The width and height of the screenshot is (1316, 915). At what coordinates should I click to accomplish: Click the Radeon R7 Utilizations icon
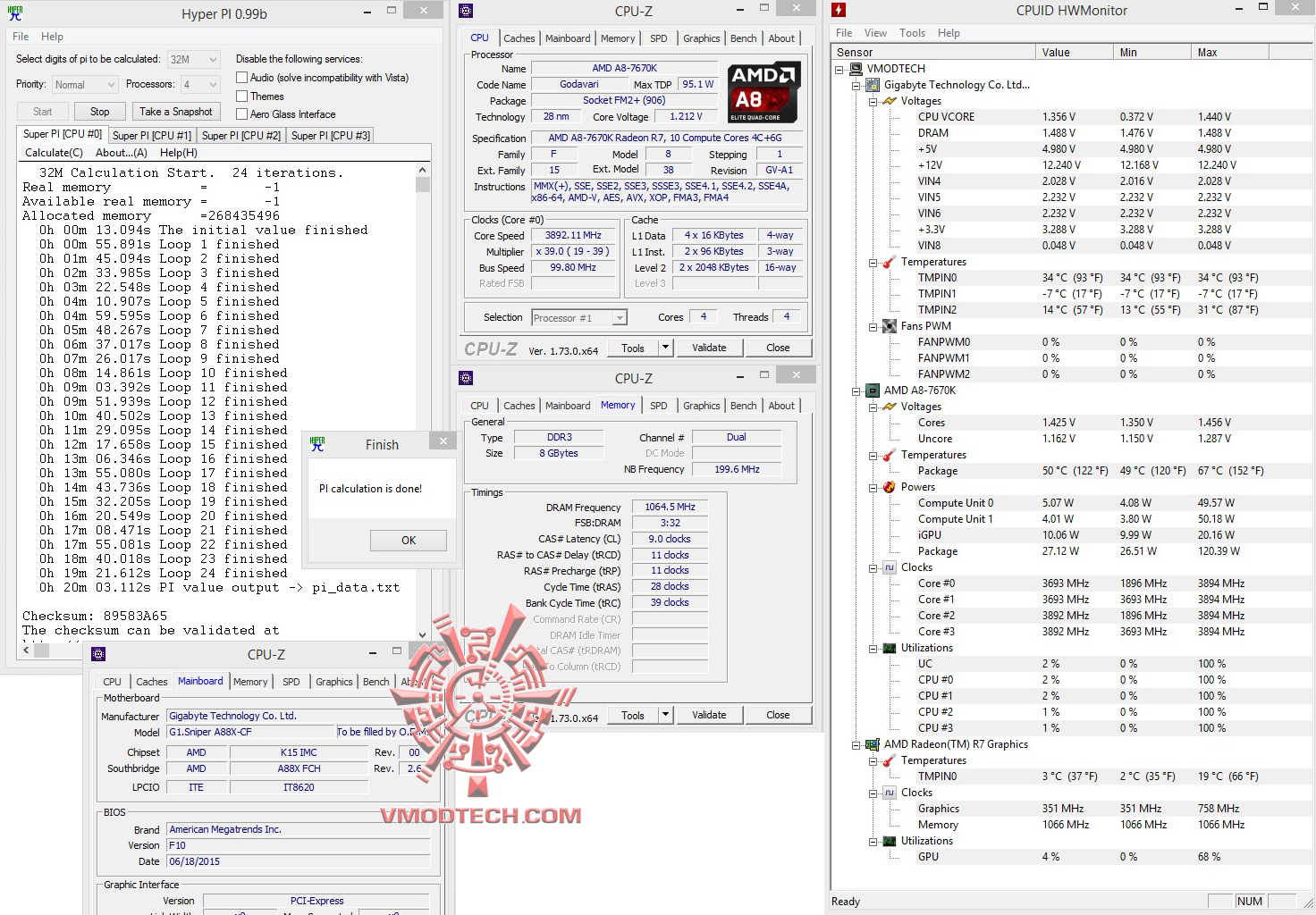[890, 841]
